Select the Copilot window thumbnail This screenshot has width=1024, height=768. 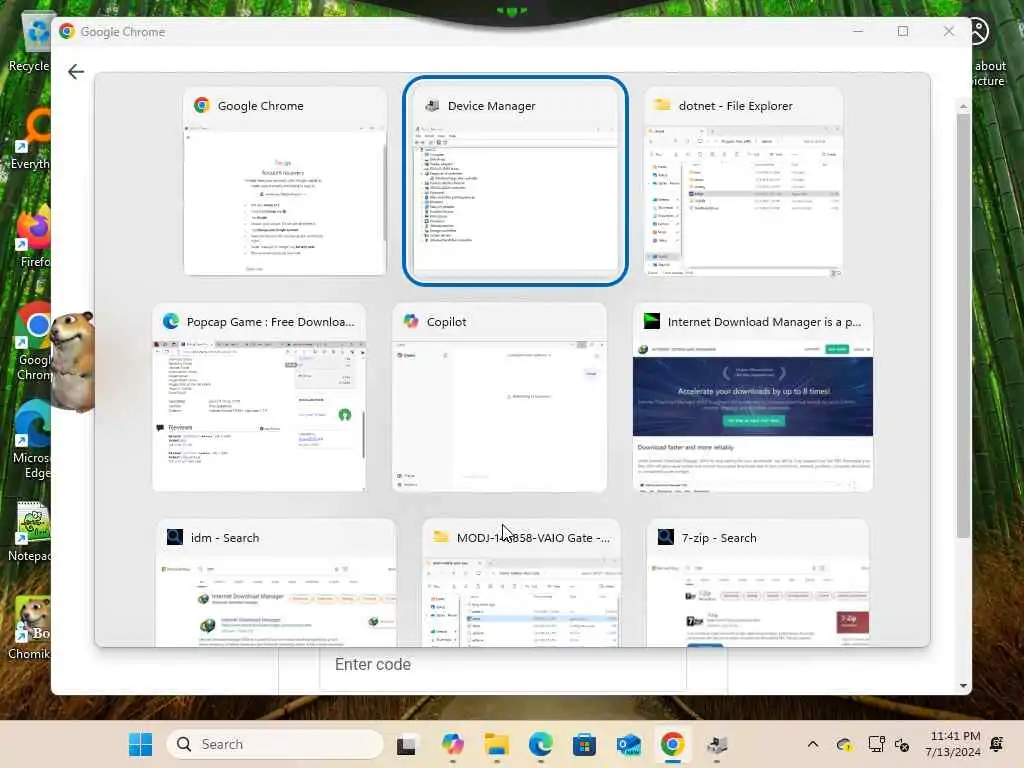[x=499, y=397]
